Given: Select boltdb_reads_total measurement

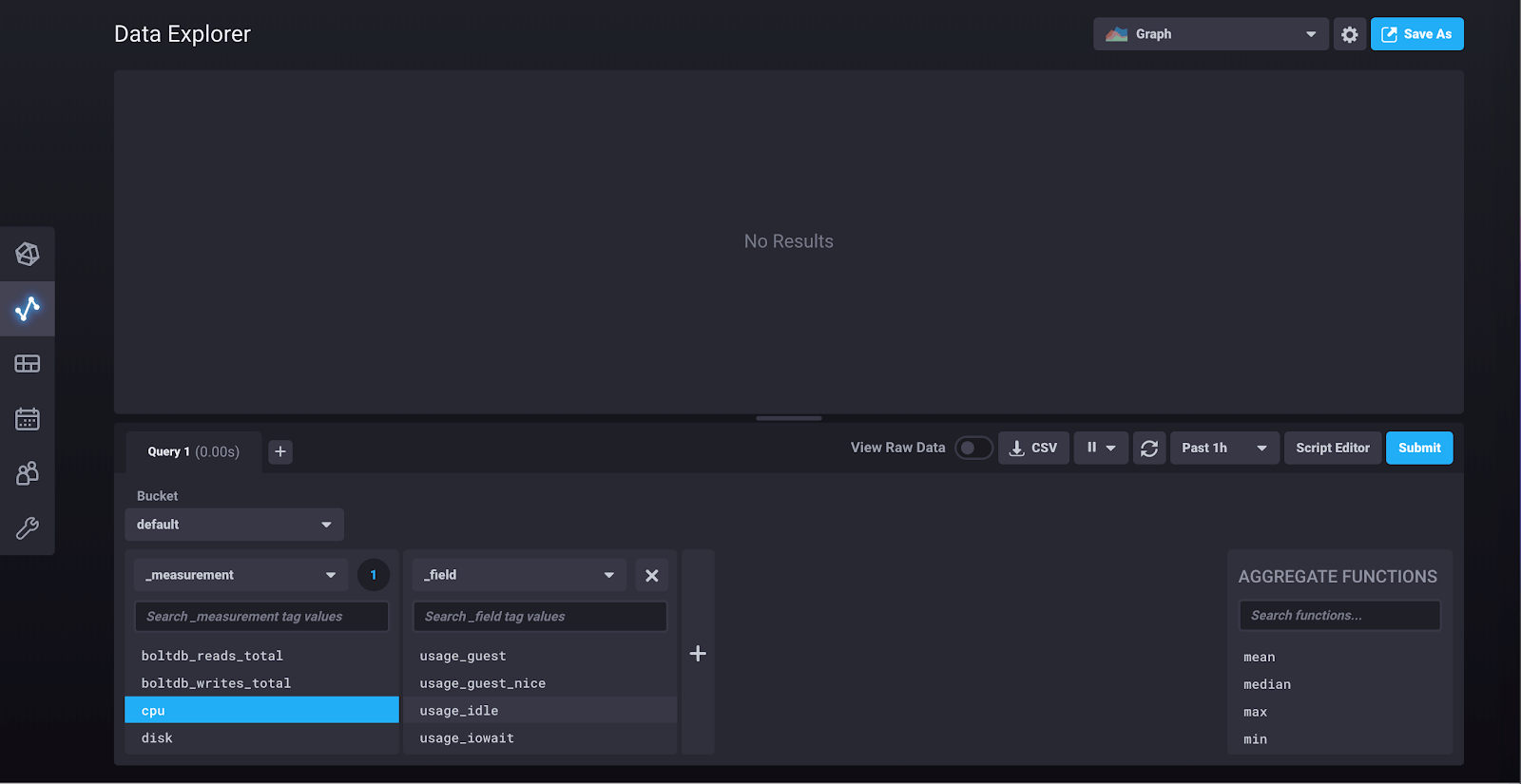Looking at the screenshot, I should pyautogui.click(x=261, y=656).
